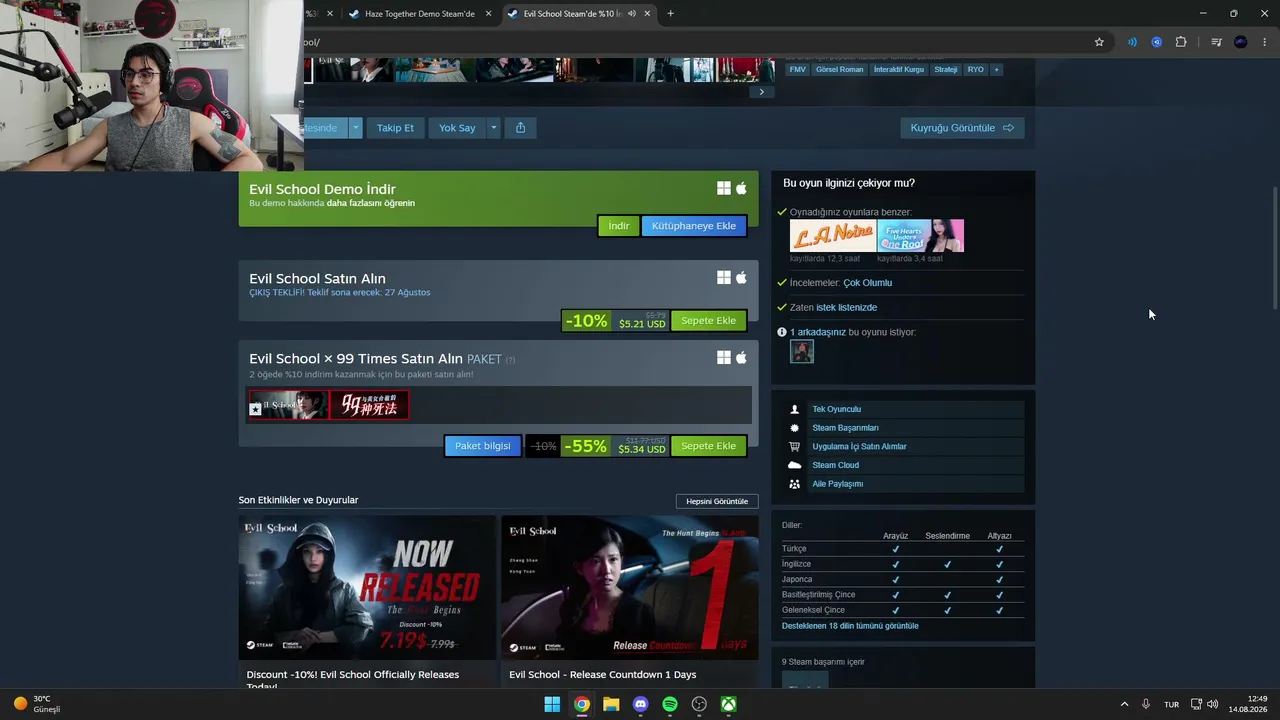
Task: Click Hepsini Görüntüle button
Action: coord(717,501)
